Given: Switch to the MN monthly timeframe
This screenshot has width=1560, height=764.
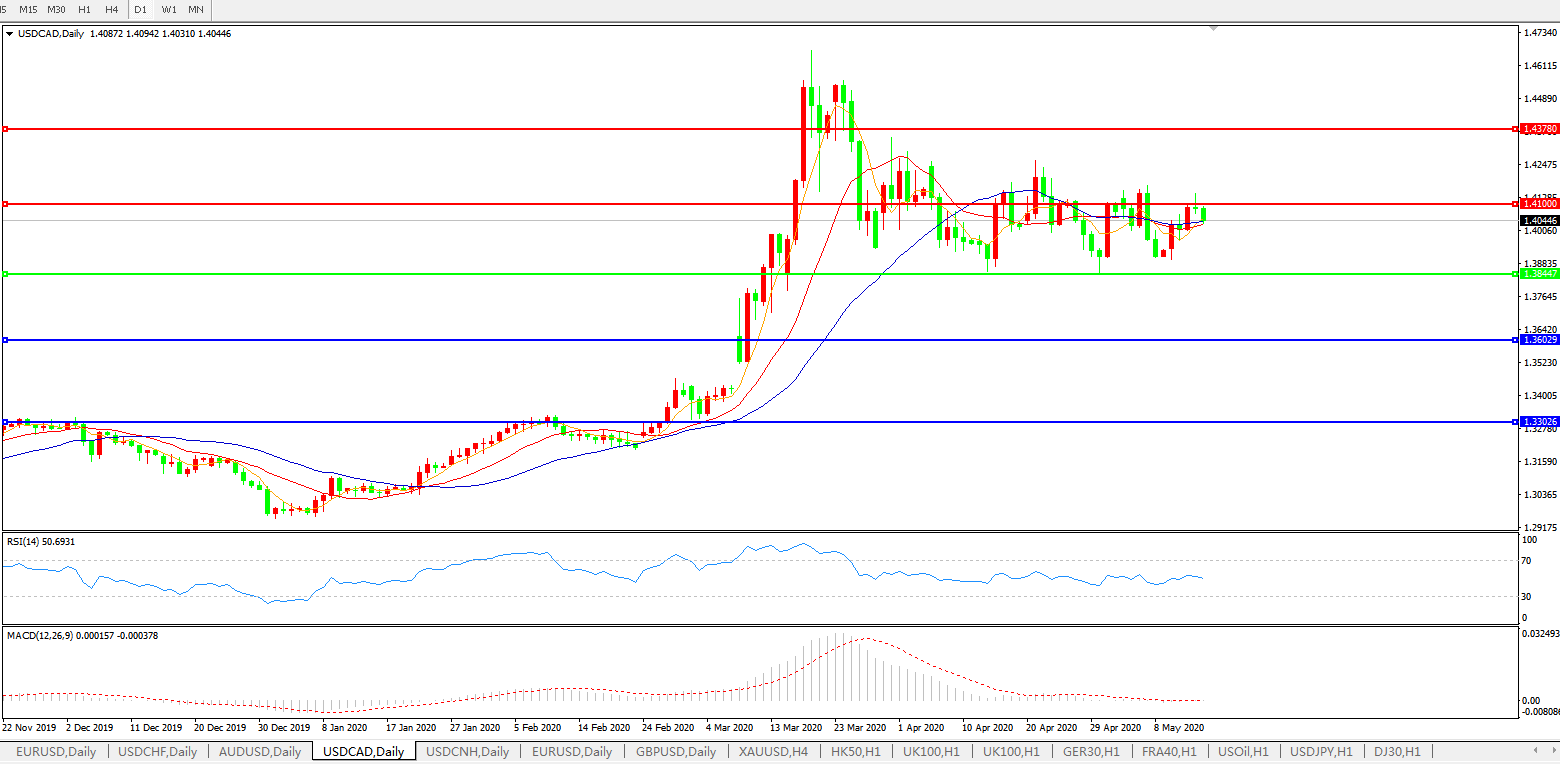Looking at the screenshot, I should click(x=196, y=9).
